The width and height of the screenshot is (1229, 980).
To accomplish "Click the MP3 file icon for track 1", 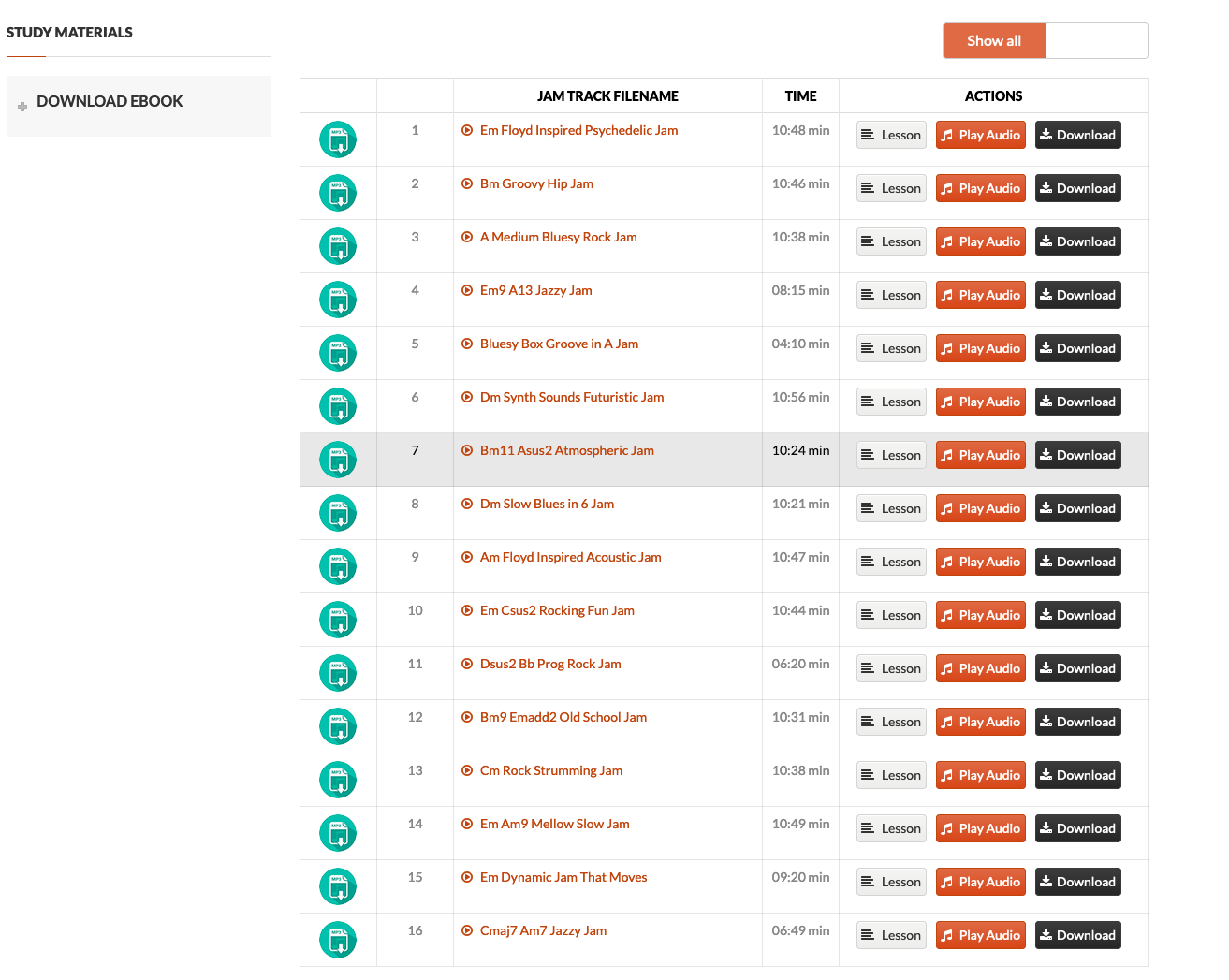I will click(x=338, y=139).
